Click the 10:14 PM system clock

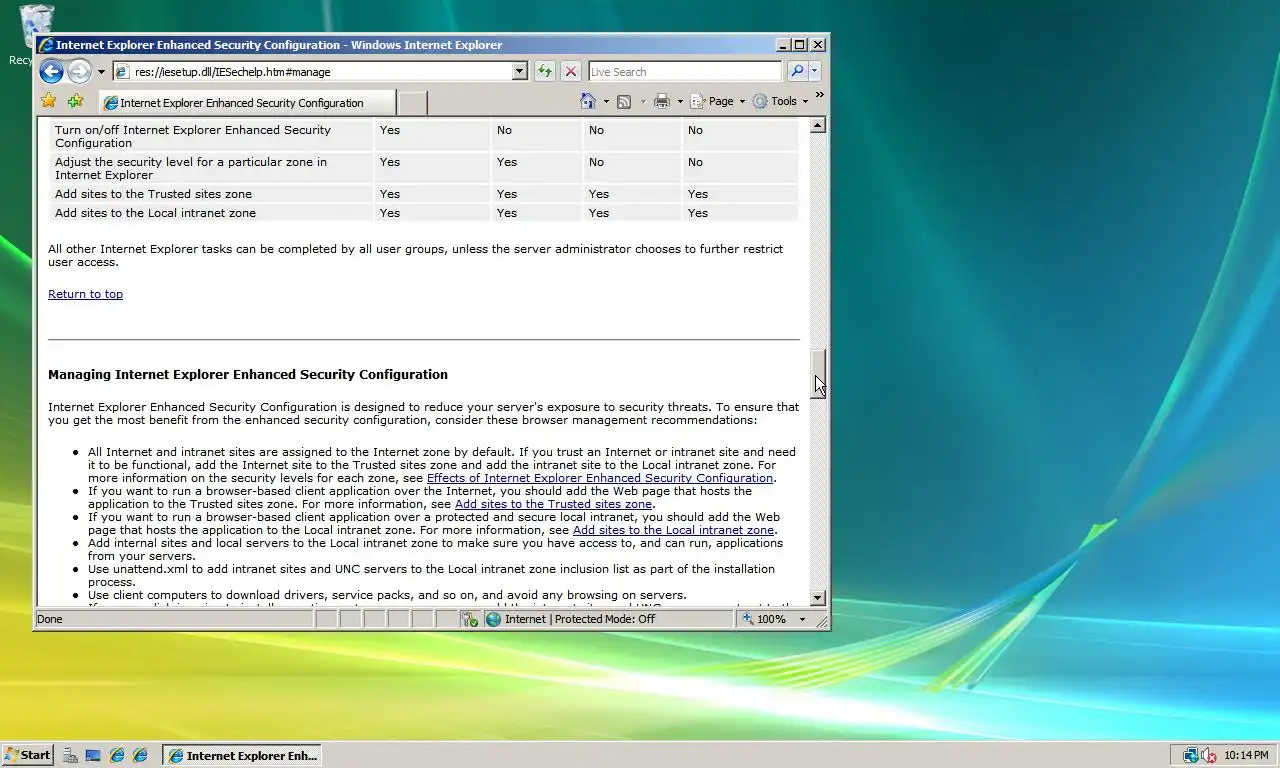coord(1246,755)
